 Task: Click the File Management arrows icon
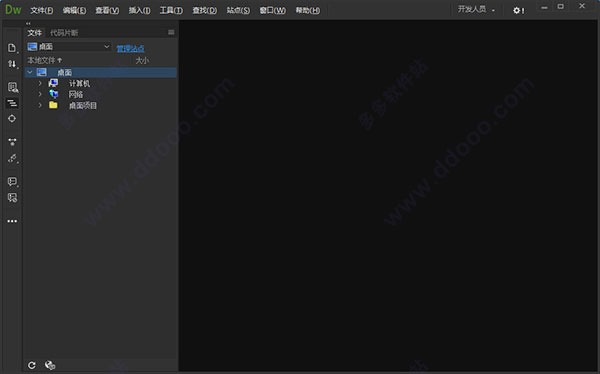[x=12, y=64]
